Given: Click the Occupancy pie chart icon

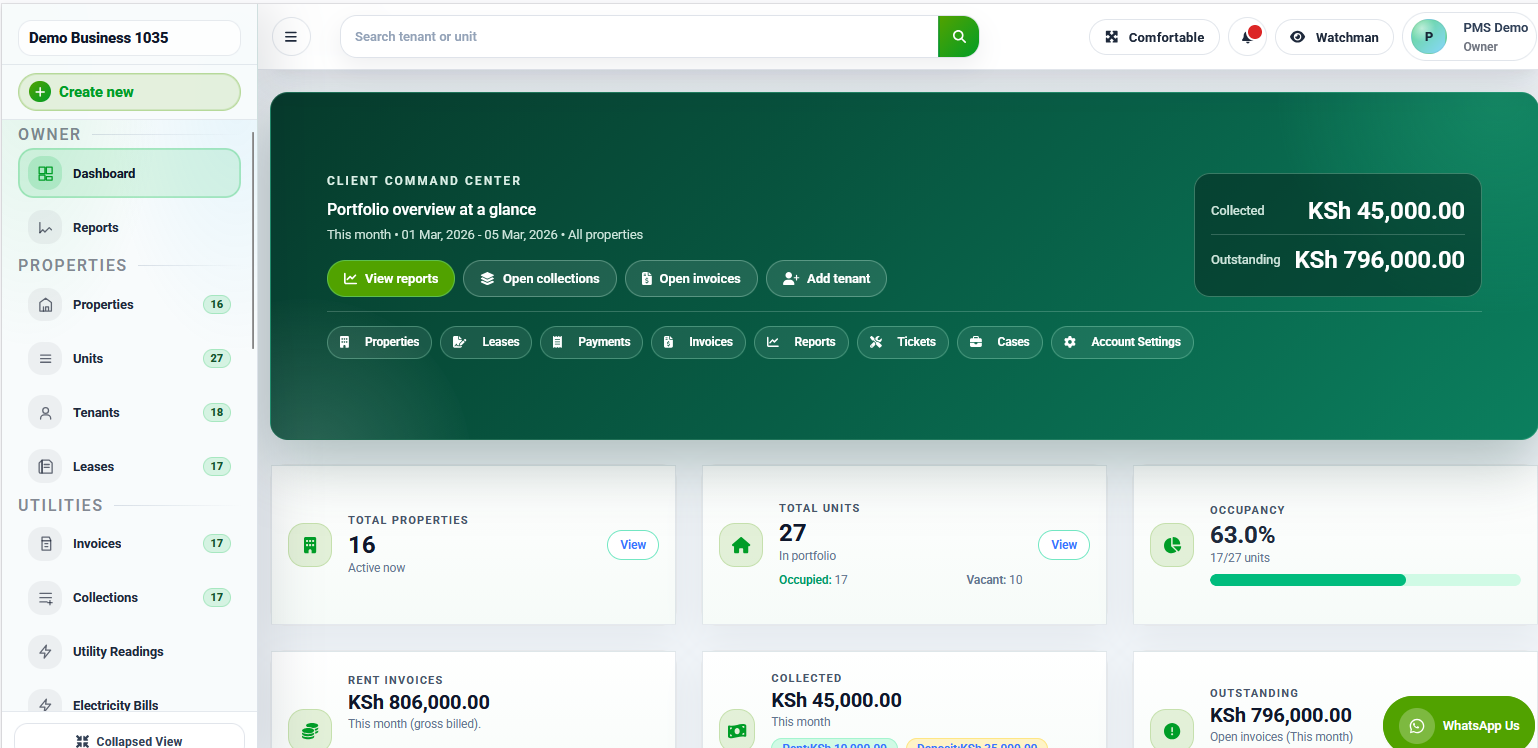Looking at the screenshot, I should (x=1172, y=545).
